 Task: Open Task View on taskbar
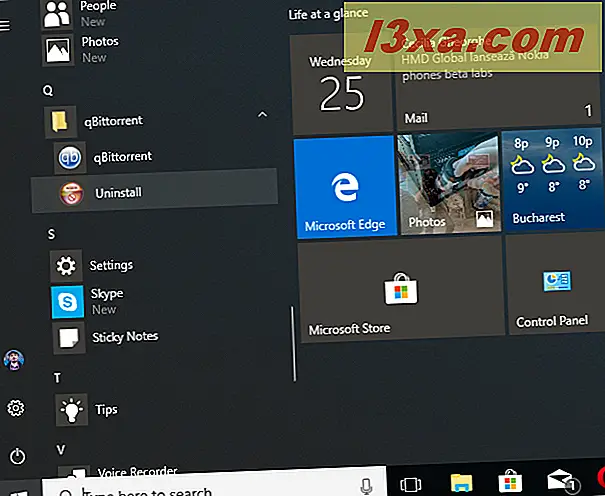(411, 485)
